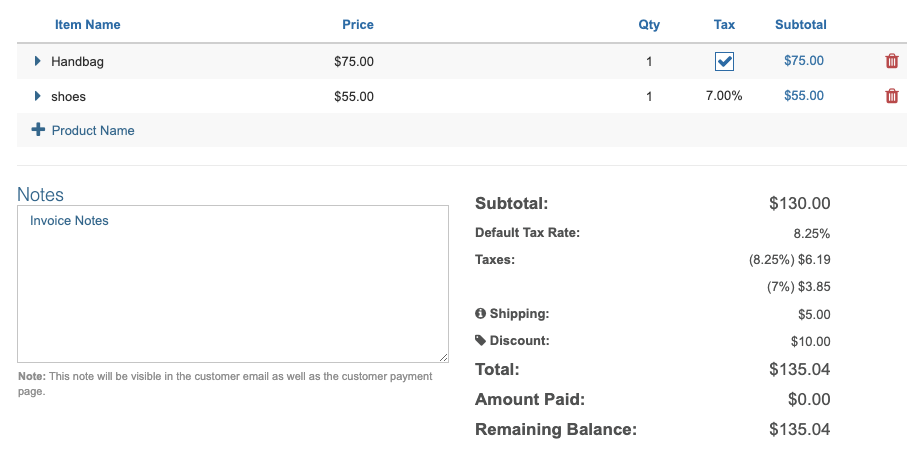The height and width of the screenshot is (476, 922).
Task: Click the $10.00 discount amount
Action: (x=811, y=341)
